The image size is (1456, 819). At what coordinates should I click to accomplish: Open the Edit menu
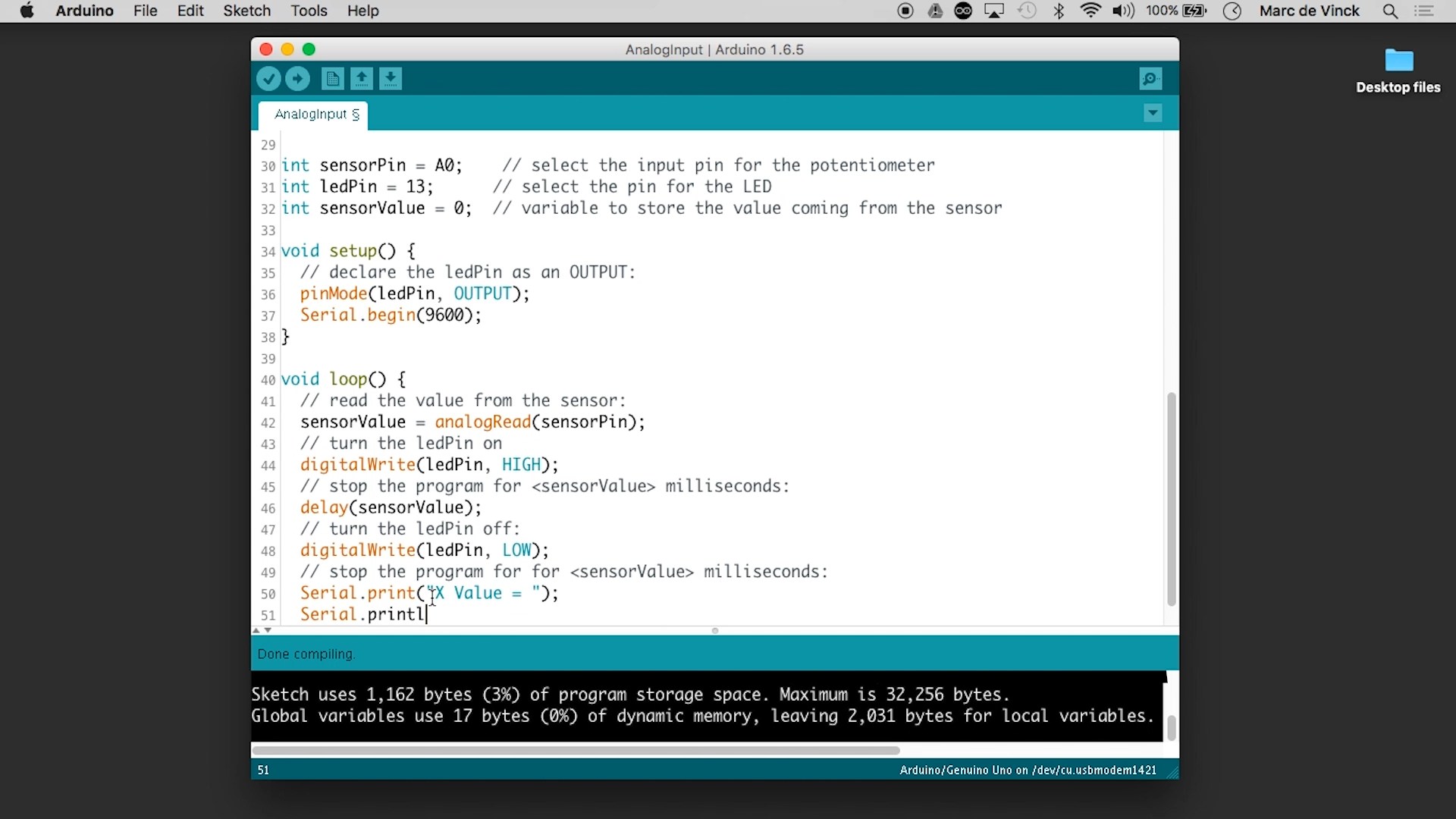[x=190, y=11]
